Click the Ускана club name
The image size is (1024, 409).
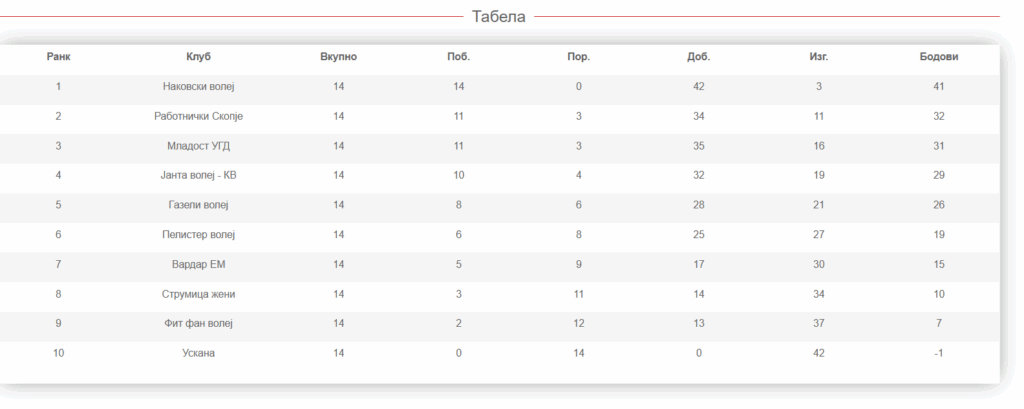(x=198, y=353)
